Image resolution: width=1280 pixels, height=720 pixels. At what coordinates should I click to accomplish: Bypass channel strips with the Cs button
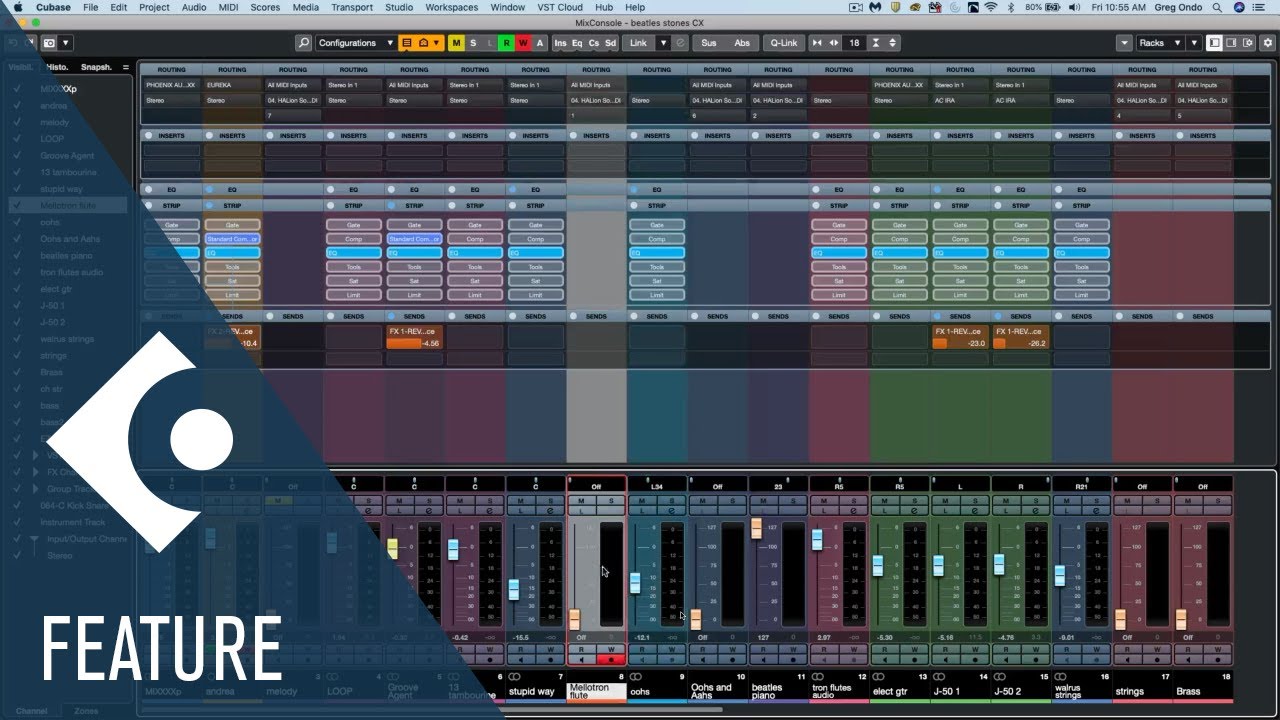[594, 43]
